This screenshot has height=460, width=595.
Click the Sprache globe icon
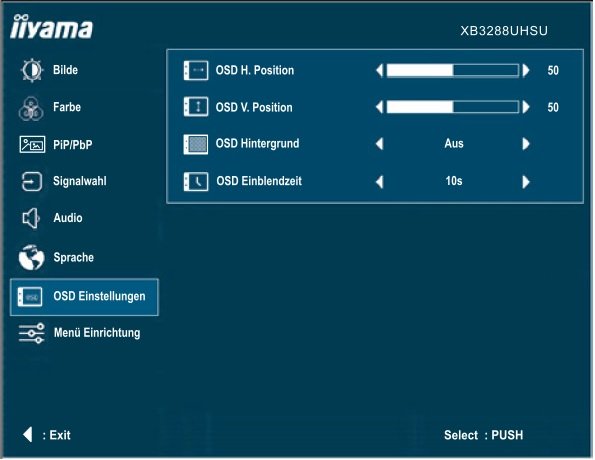tap(31, 257)
